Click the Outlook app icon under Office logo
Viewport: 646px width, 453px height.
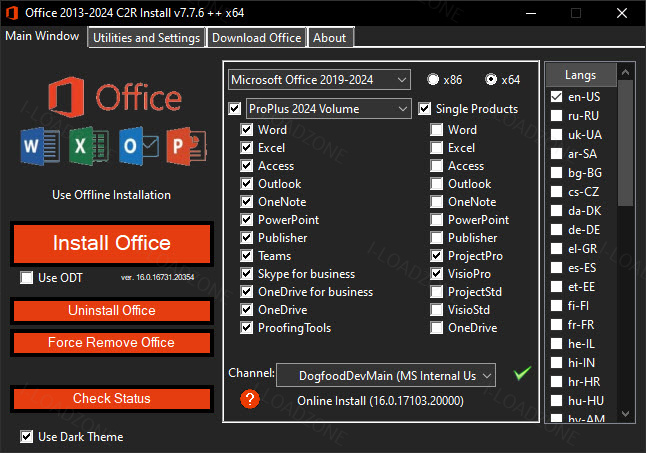click(138, 146)
